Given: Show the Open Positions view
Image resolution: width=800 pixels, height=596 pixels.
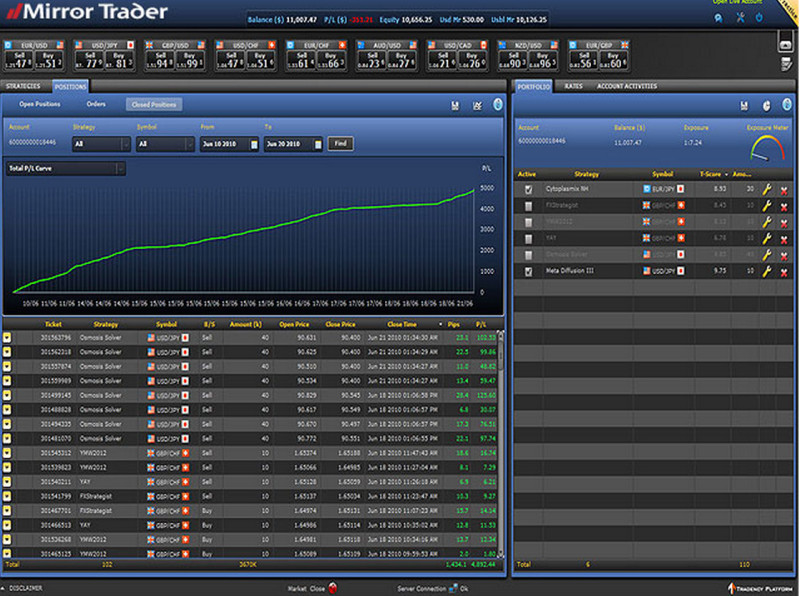Looking at the screenshot, I should [x=40, y=104].
